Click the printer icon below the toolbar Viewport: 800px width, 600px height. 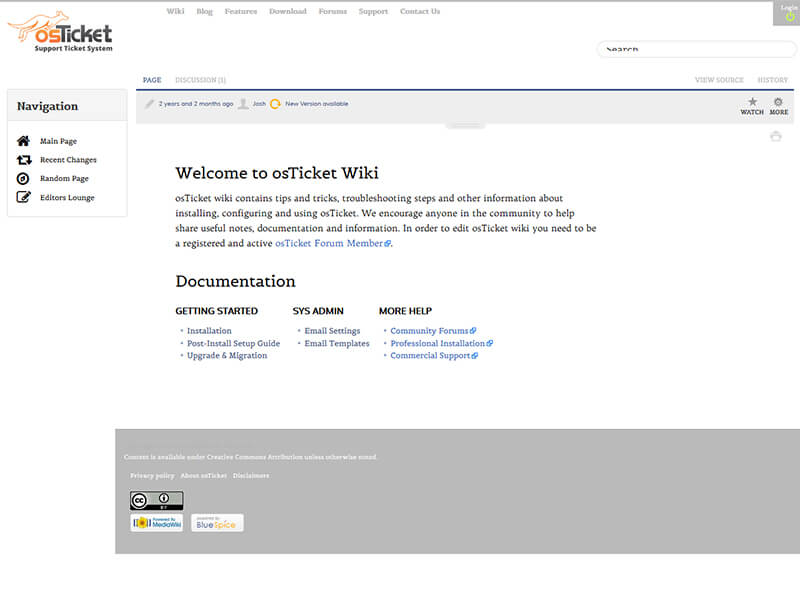[776, 136]
